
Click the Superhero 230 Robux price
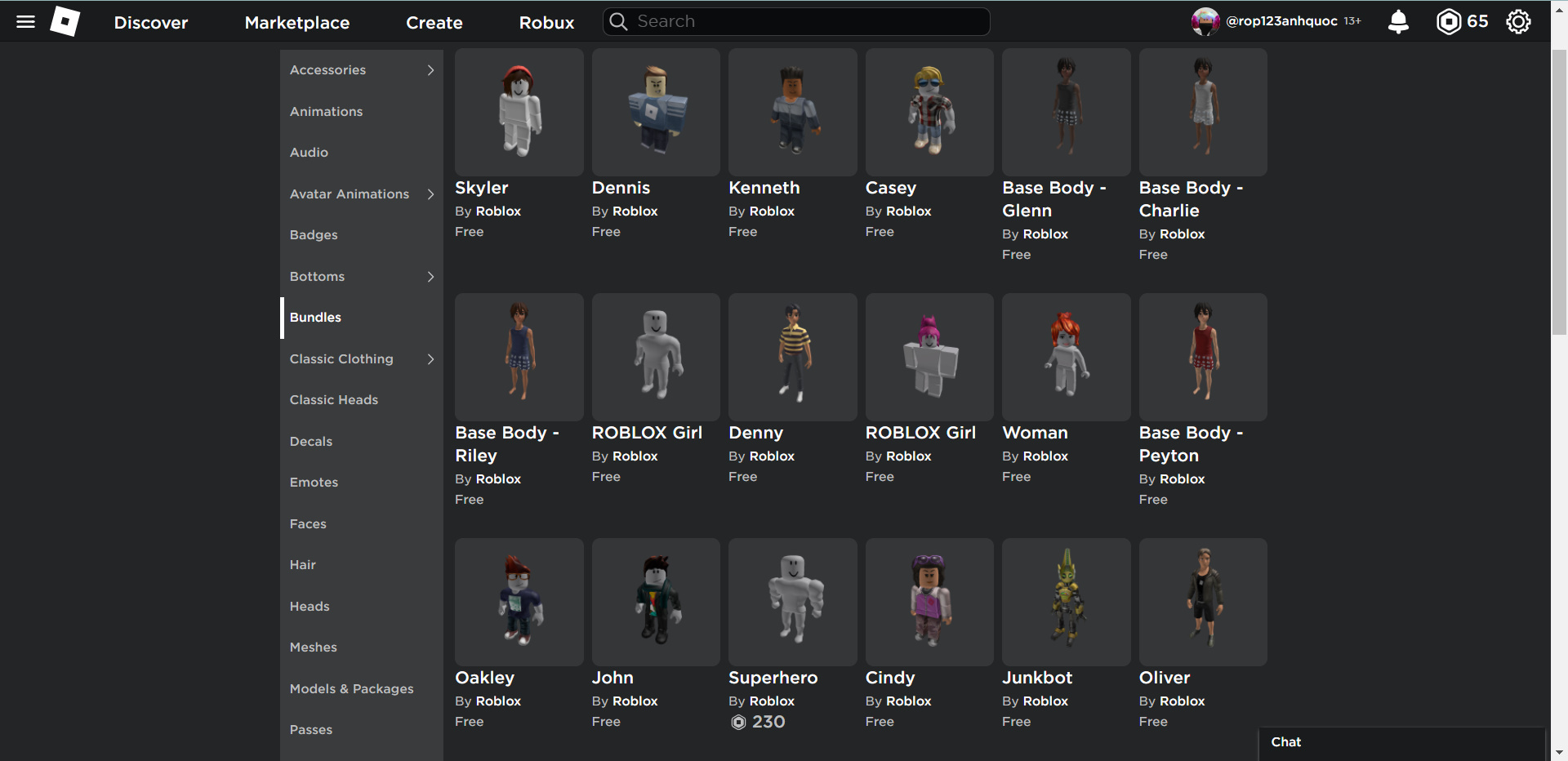tap(758, 722)
